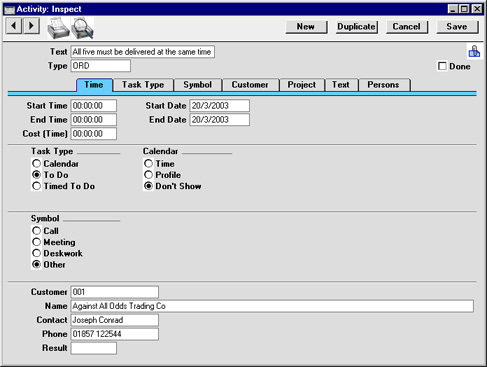Go to the next record arrow
The height and width of the screenshot is (367, 487).
pyautogui.click(x=31, y=26)
